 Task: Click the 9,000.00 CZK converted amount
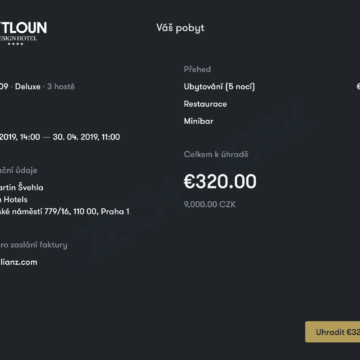pyautogui.click(x=210, y=204)
